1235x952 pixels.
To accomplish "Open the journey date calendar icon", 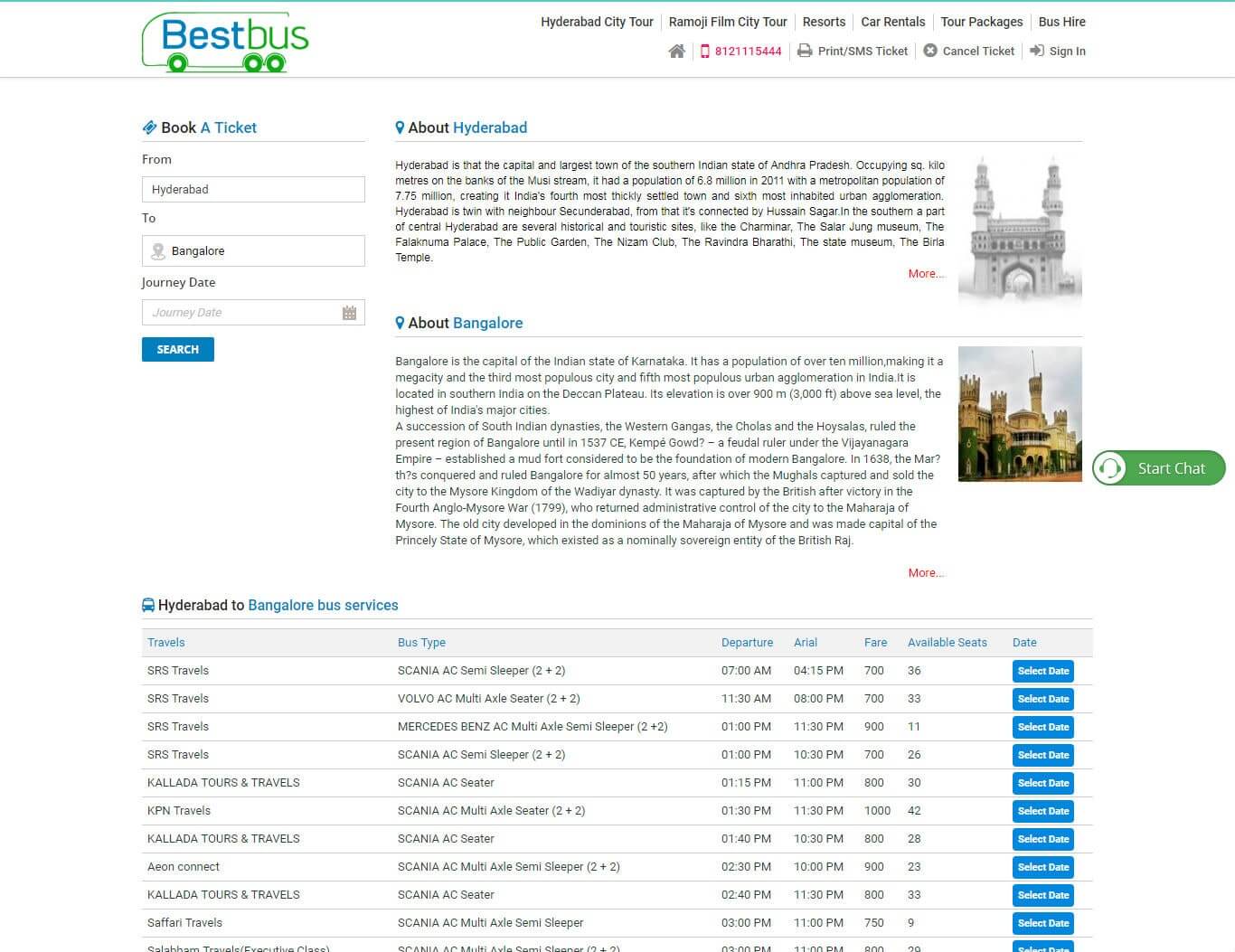I will [x=349, y=313].
